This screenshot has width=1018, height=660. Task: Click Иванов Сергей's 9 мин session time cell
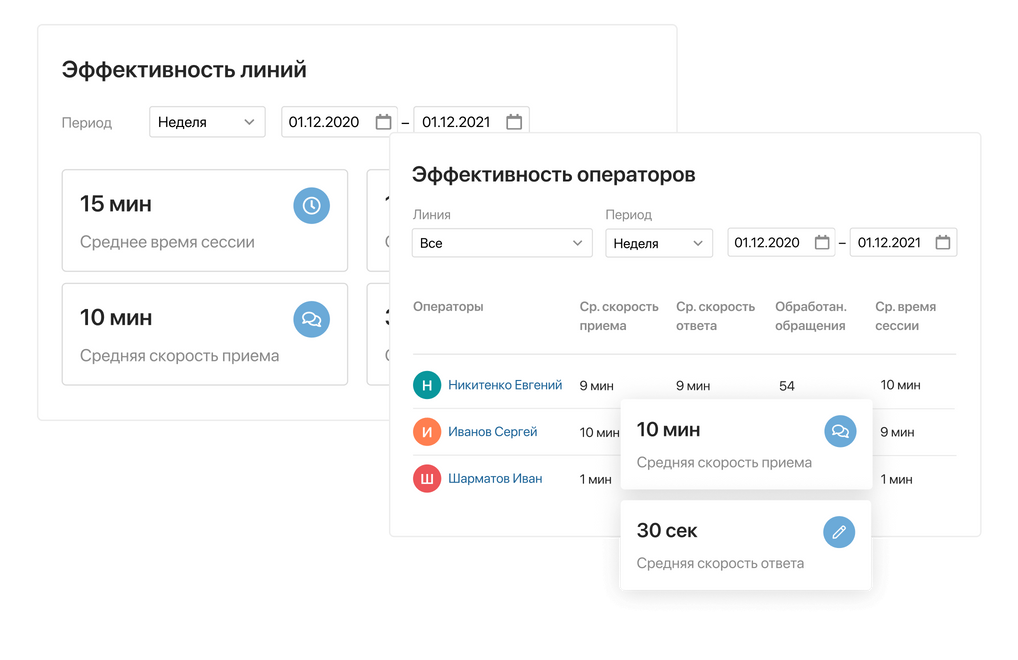click(897, 432)
